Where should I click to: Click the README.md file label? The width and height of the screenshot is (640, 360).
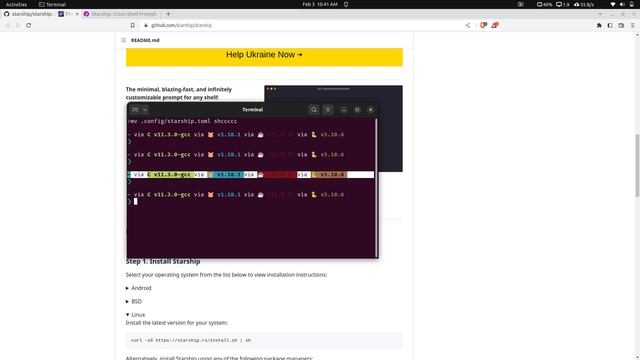pyautogui.click(x=145, y=40)
